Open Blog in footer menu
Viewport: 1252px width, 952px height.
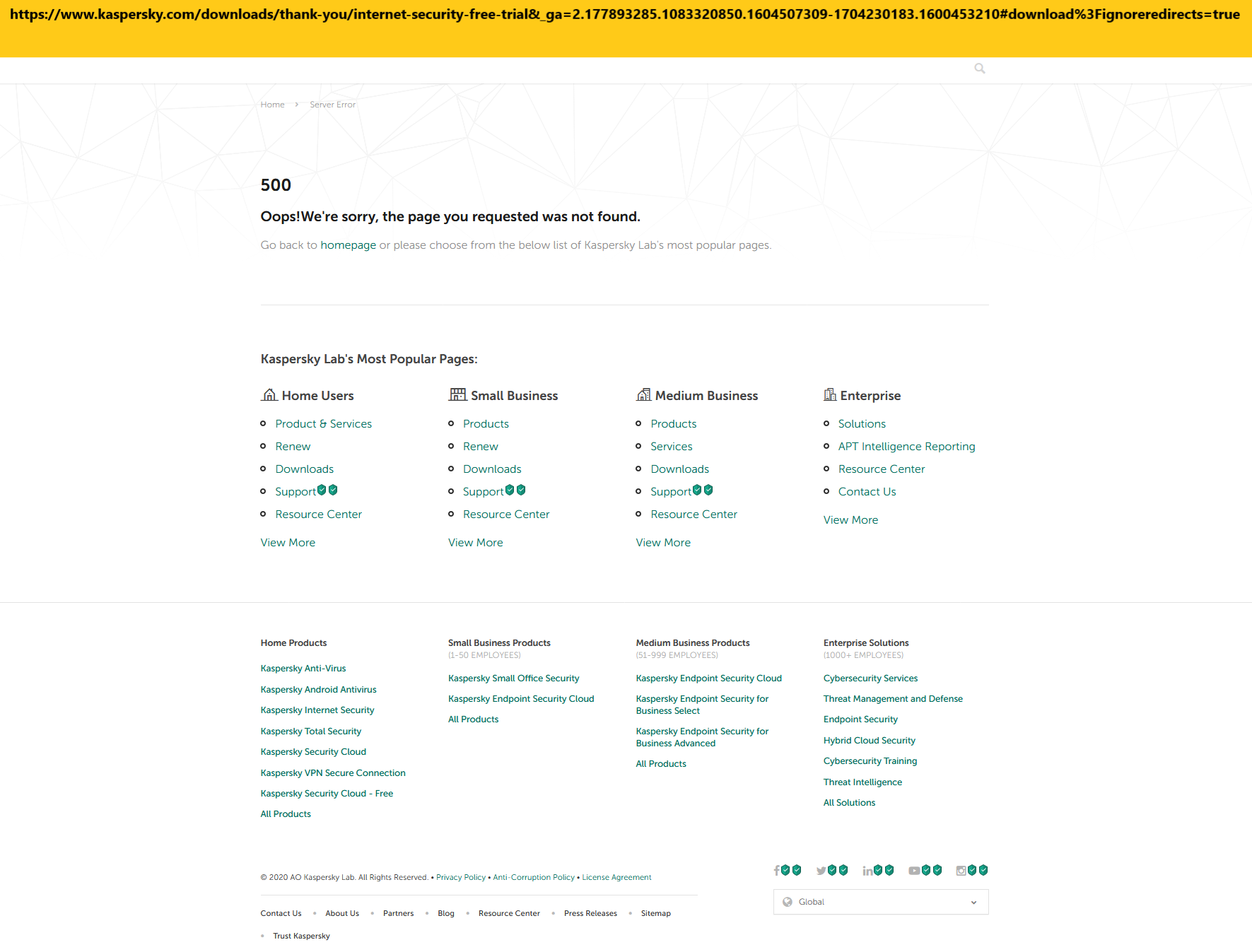tap(446, 913)
